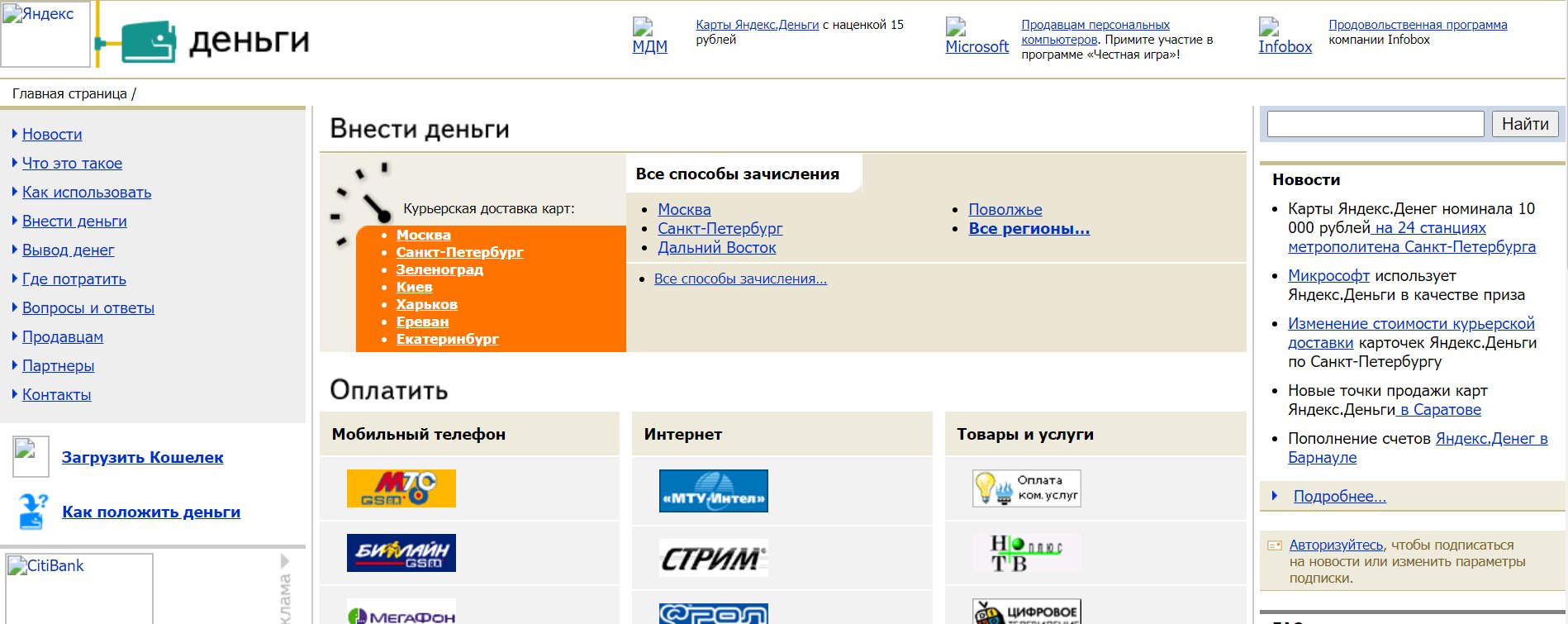The image size is (1568, 624).
Task: Click the wallet download icon beside Загрузить Кошелек
Action: point(31,456)
